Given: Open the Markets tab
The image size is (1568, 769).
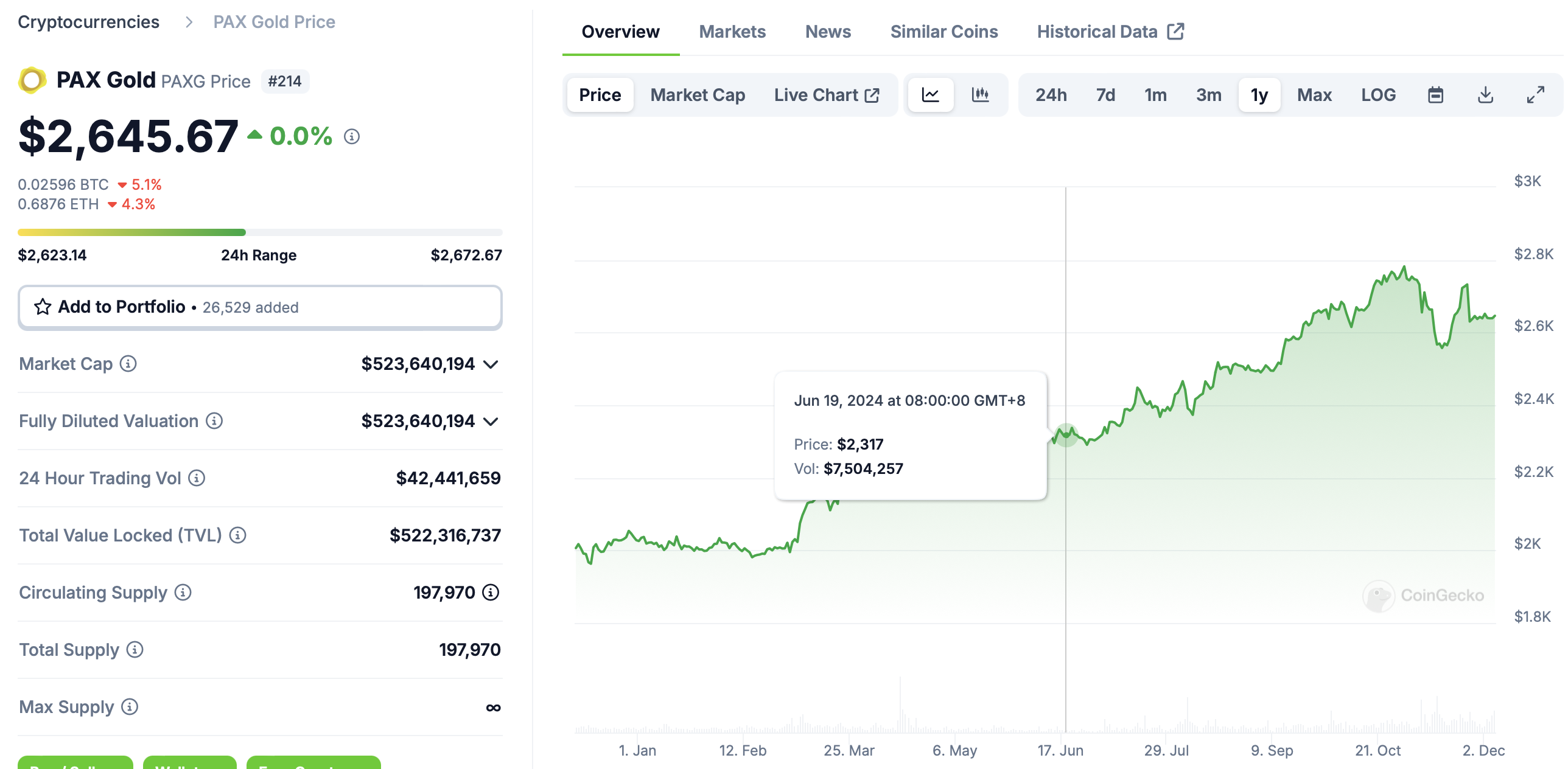Looking at the screenshot, I should point(732,32).
